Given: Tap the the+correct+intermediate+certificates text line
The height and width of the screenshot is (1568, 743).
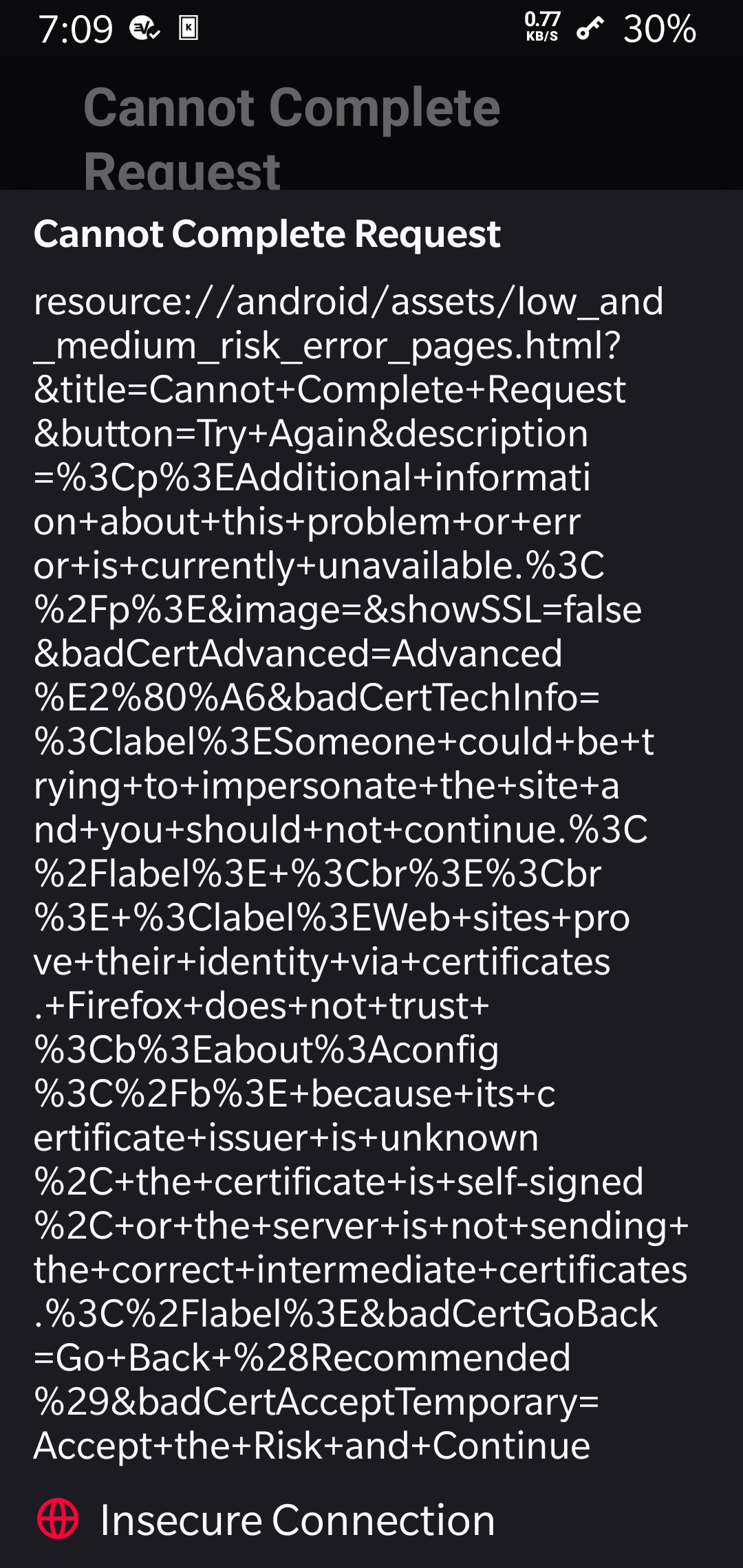Looking at the screenshot, I should [360, 1270].
